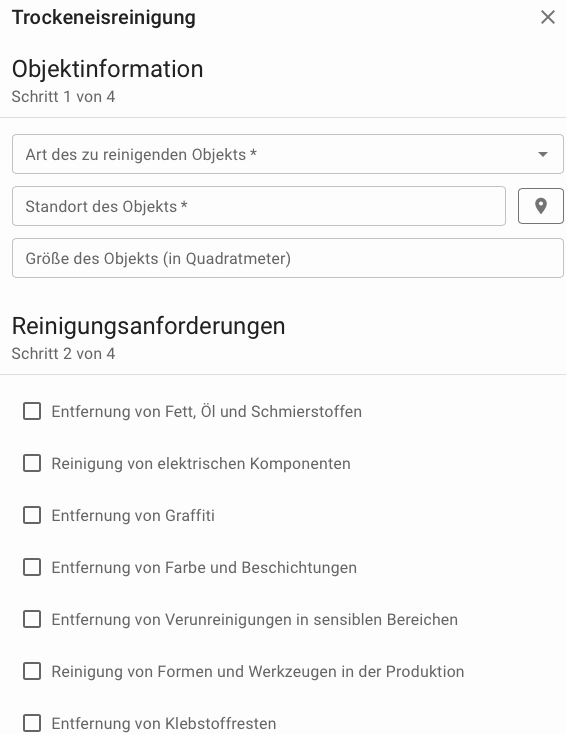This screenshot has width=566, height=734.
Task: Close the Trockeneisreinigung dialog with X
Action: pos(547,17)
